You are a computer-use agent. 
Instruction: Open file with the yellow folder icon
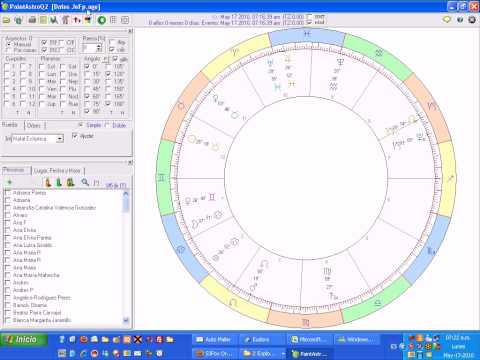6,20
